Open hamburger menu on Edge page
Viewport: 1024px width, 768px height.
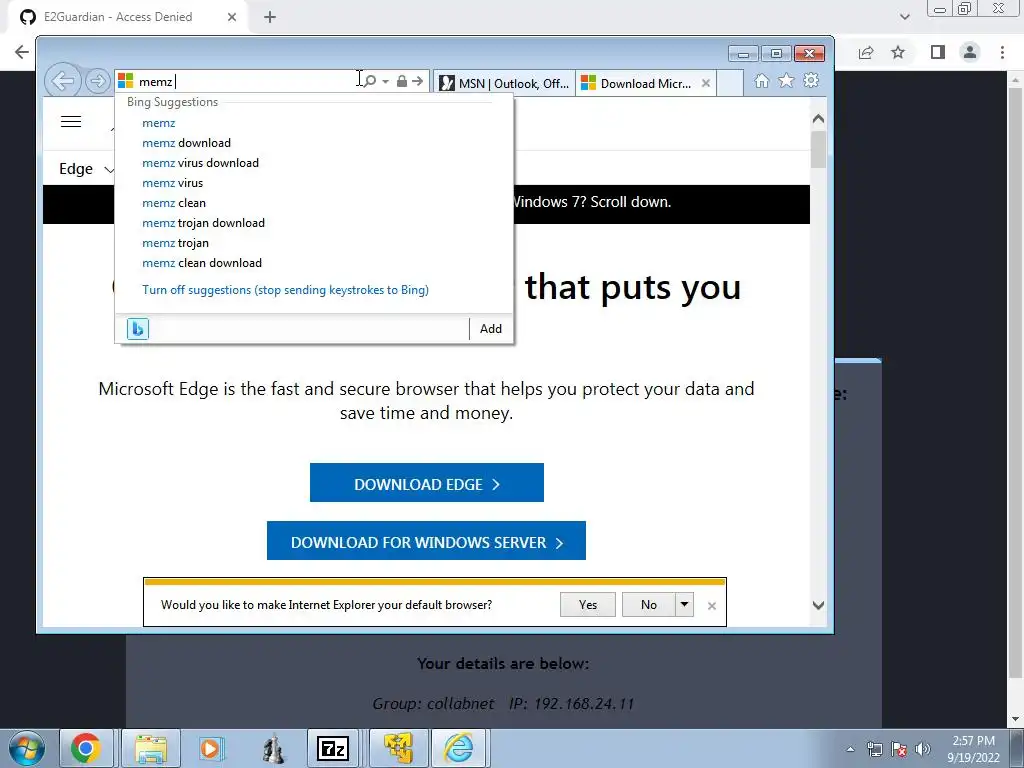click(x=71, y=121)
